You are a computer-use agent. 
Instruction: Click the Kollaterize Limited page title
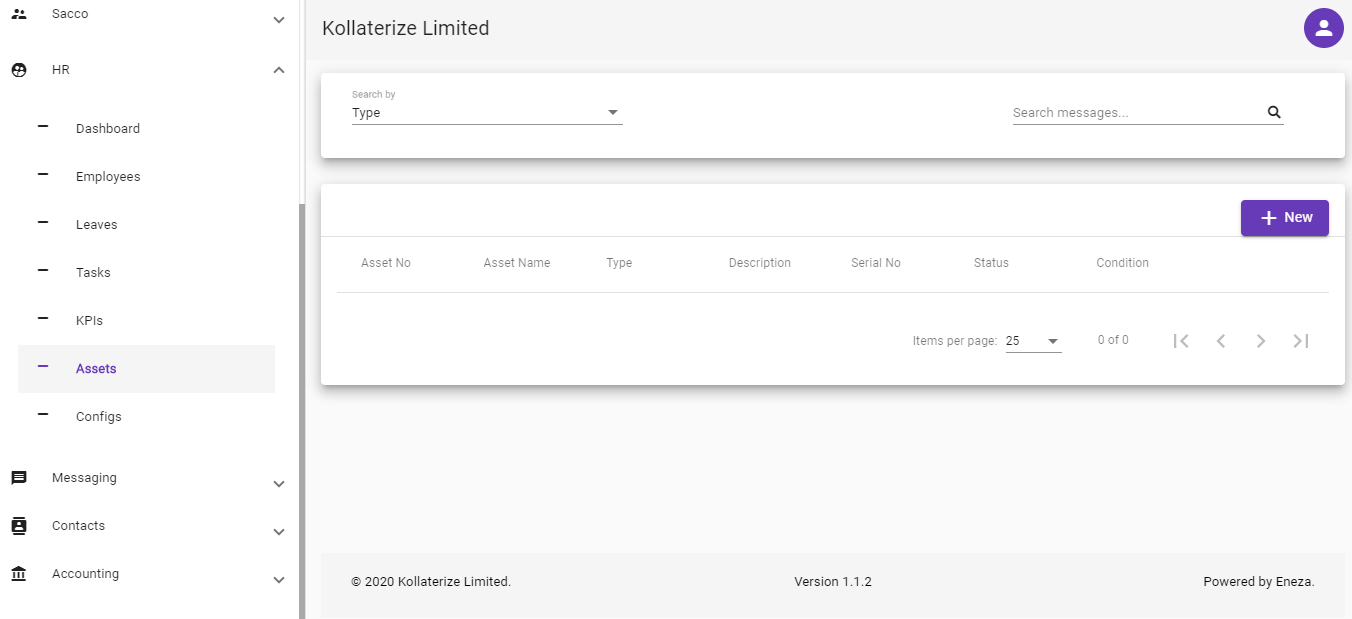click(406, 28)
